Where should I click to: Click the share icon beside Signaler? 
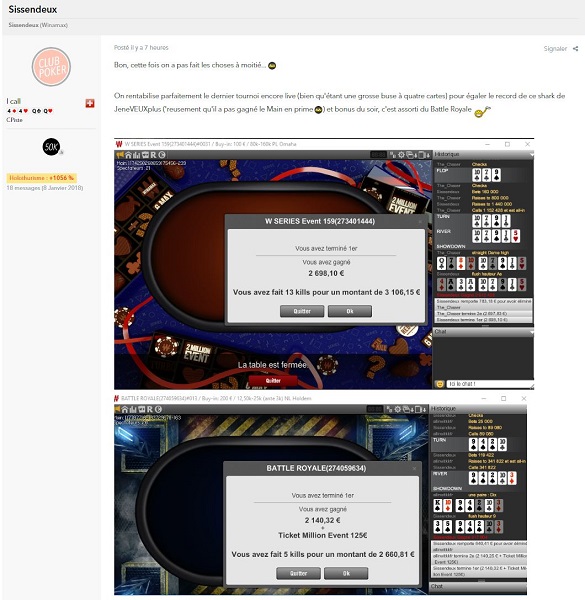(x=575, y=49)
